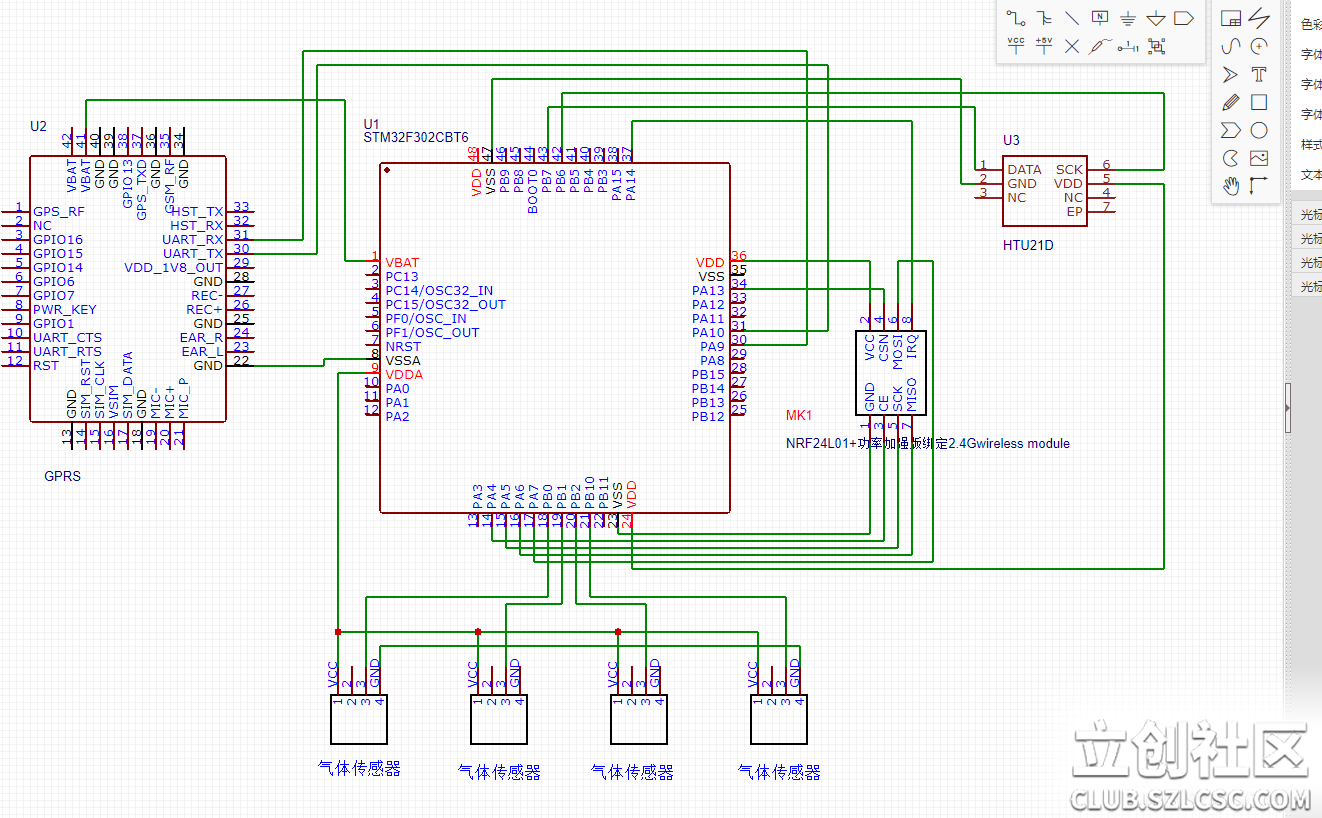Select the Bus Entry diagonal line tool

click(1072, 18)
